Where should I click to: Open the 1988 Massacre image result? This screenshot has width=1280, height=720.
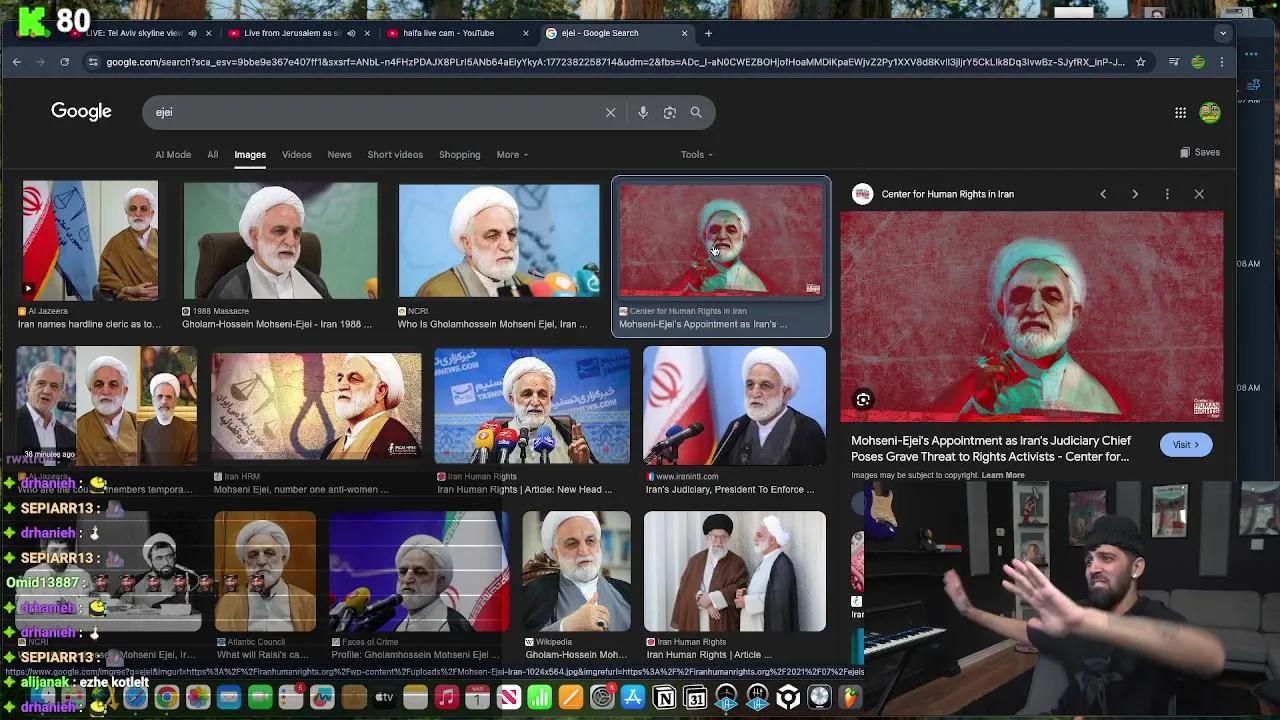point(280,240)
